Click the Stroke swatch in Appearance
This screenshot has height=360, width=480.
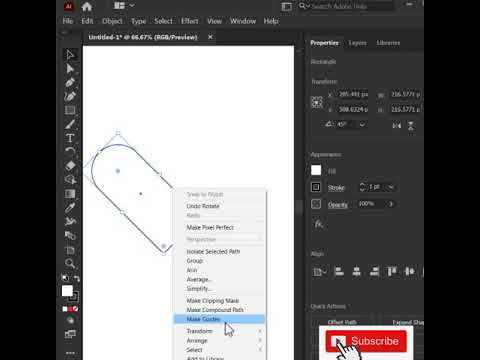[316, 187]
